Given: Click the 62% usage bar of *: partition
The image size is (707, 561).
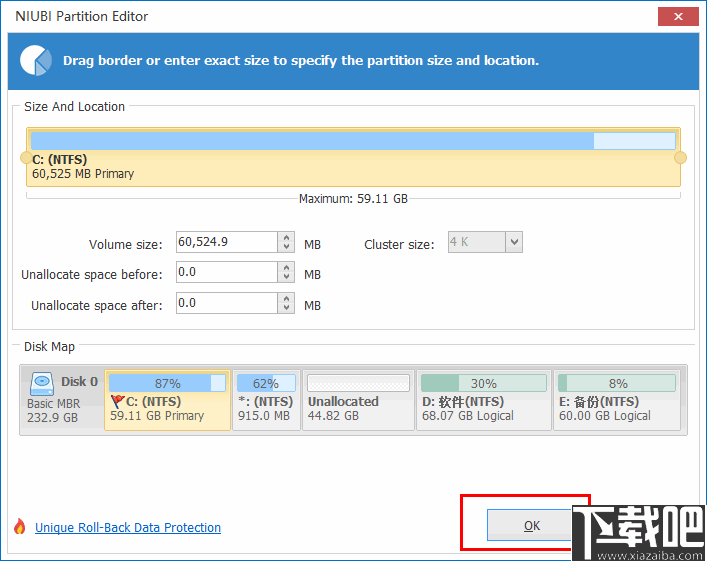Looking at the screenshot, I should tap(266, 383).
